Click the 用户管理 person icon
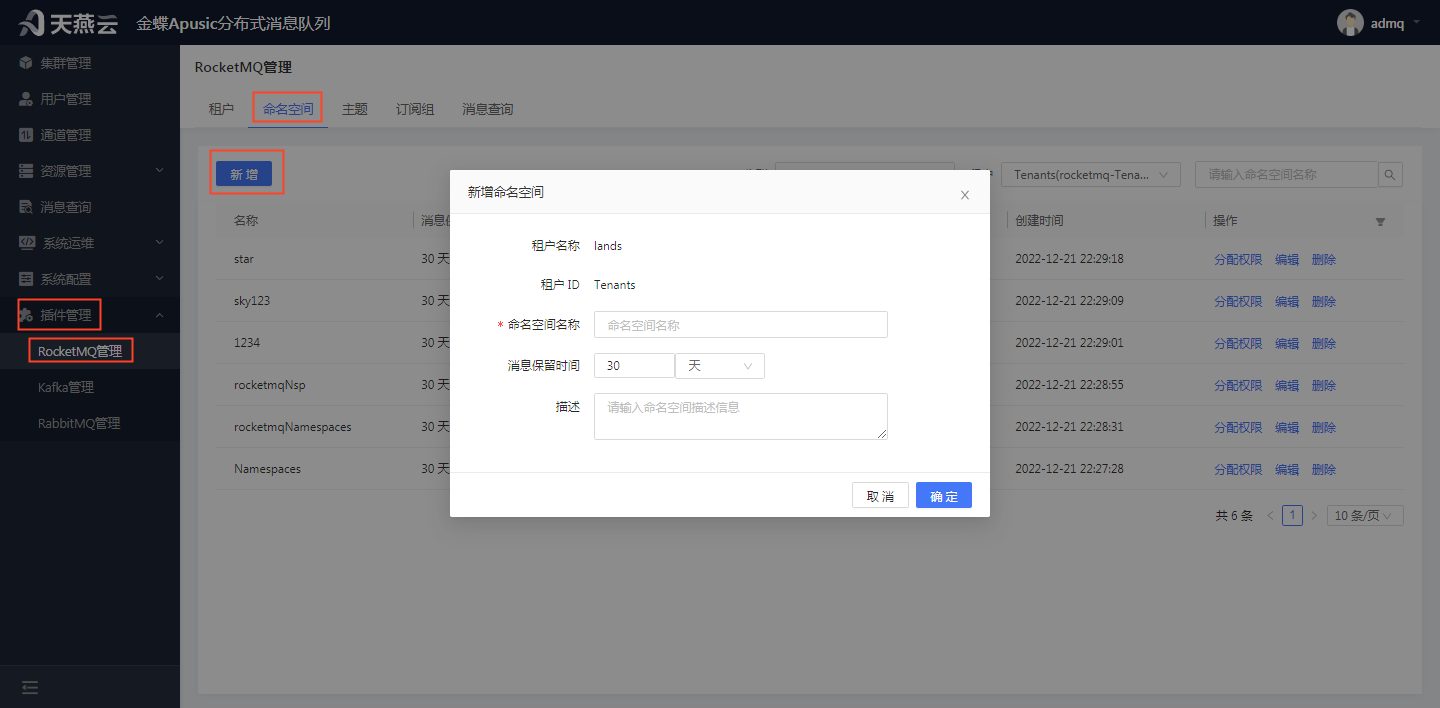This screenshot has height=708, width=1440. click(26, 99)
